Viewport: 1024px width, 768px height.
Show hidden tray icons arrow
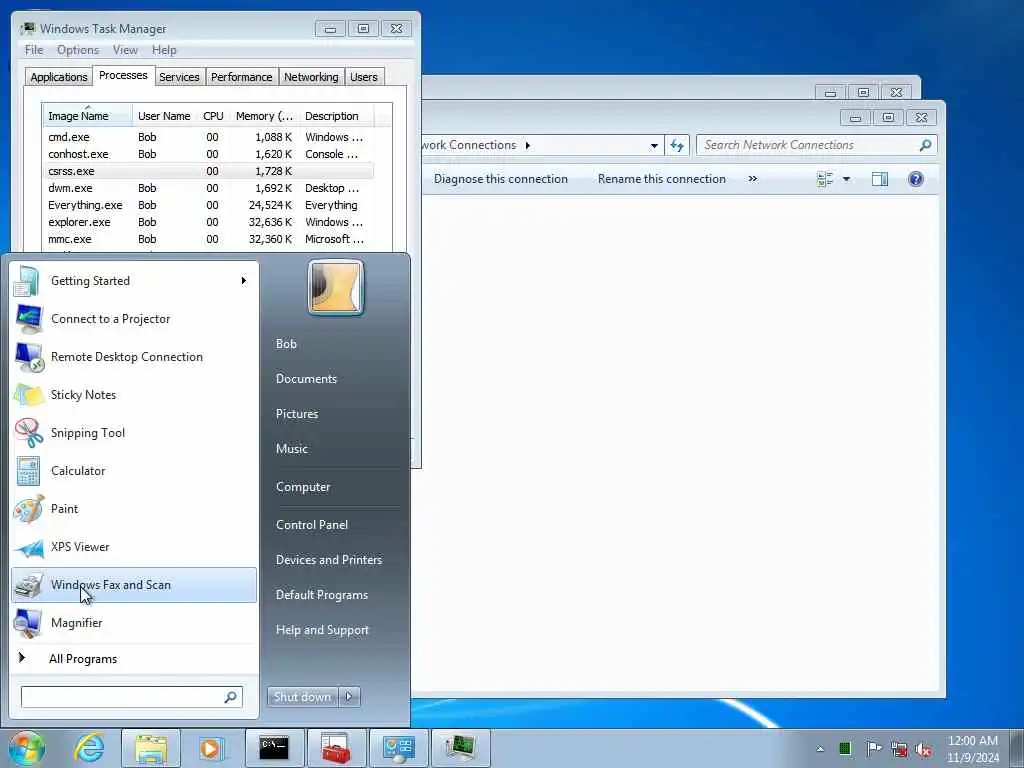pyautogui.click(x=820, y=749)
